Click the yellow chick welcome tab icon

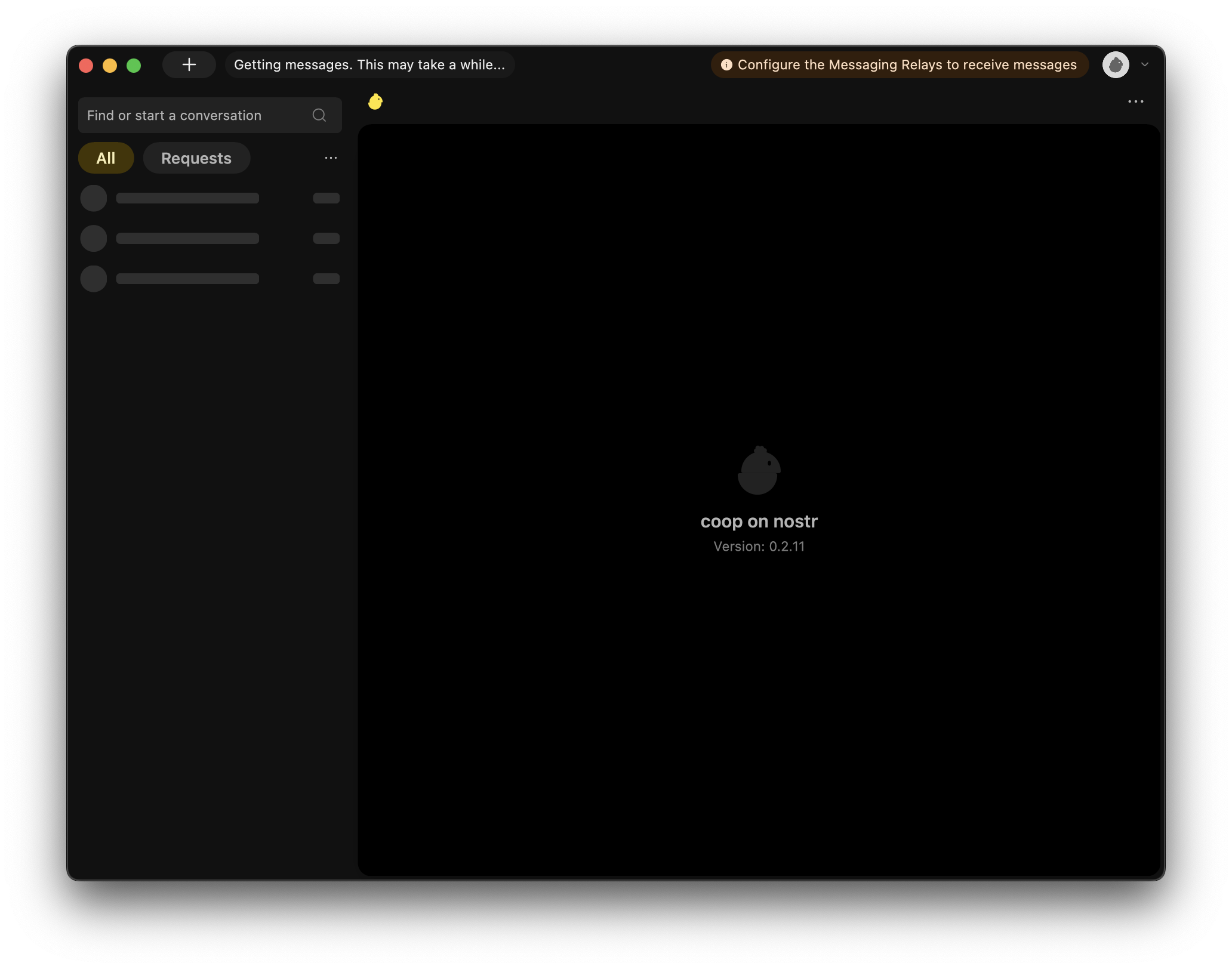pyautogui.click(x=375, y=102)
